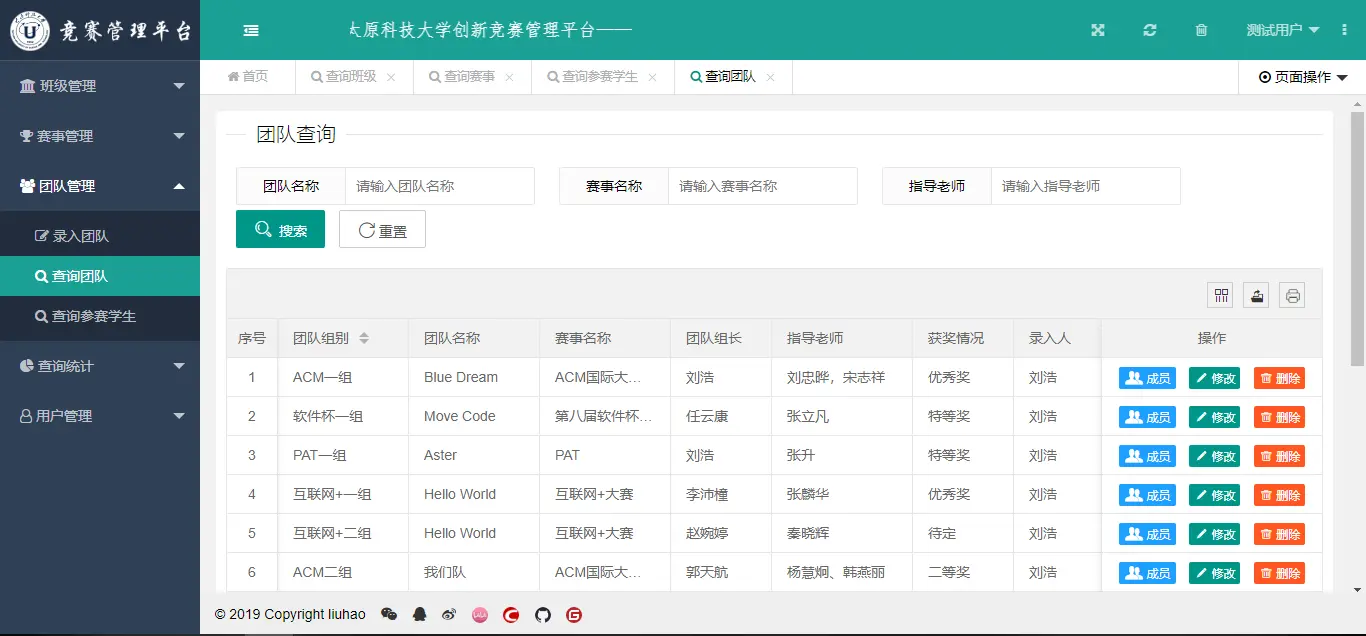This screenshot has width=1366, height=636.
Task: Expand the 班级管理 sidebar menu
Action: pos(100,85)
